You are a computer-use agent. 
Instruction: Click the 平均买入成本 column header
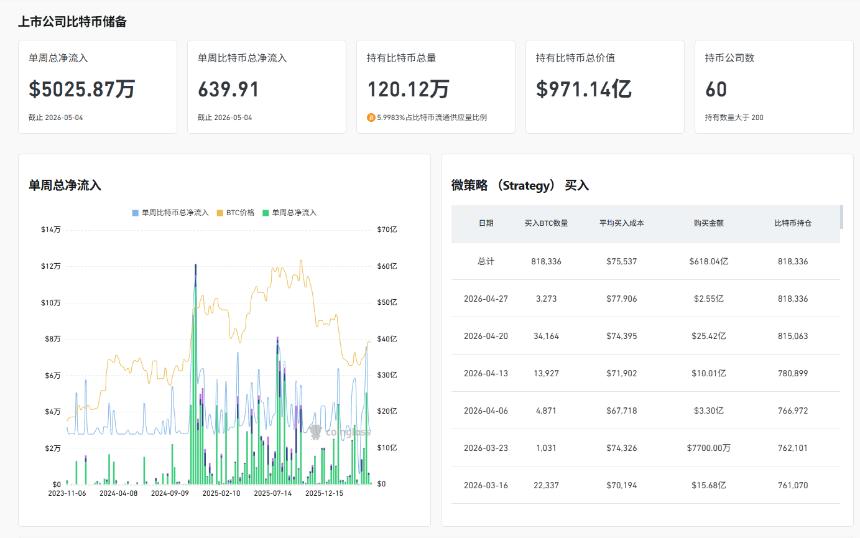pyautogui.click(x=622, y=223)
